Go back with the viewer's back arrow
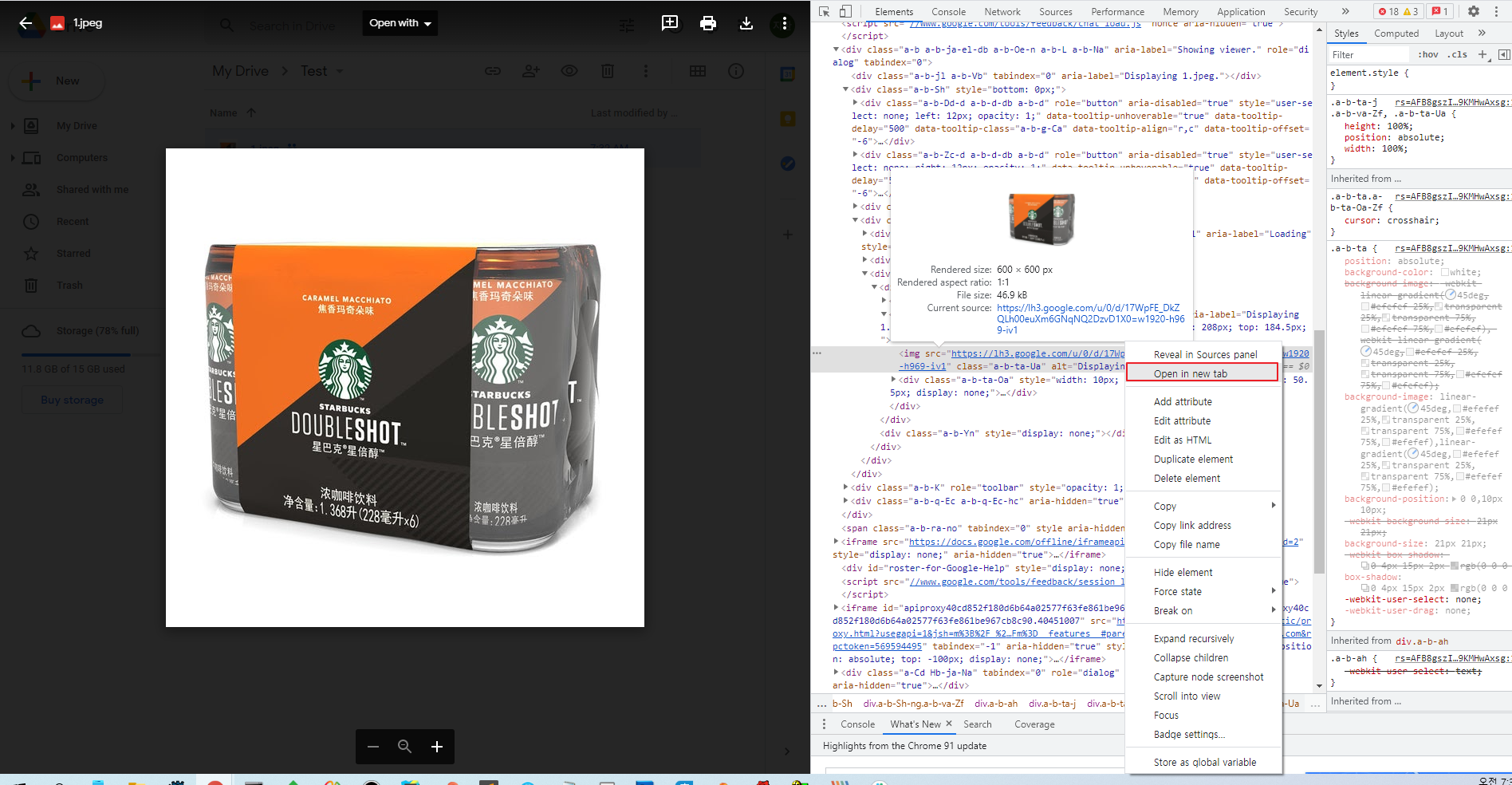1512x785 pixels. pos(26,23)
